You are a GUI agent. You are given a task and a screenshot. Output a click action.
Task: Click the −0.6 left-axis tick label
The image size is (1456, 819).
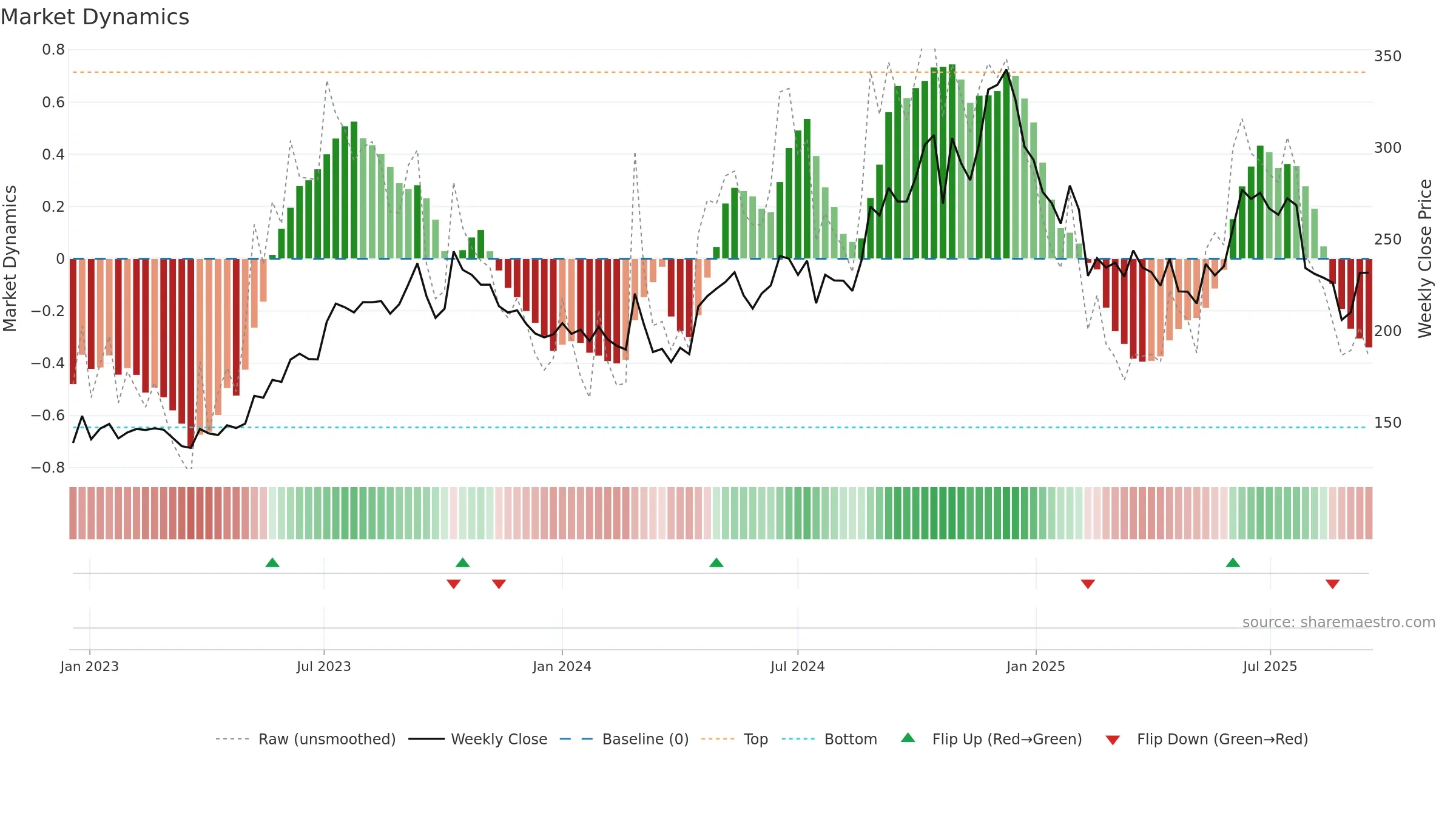point(48,416)
